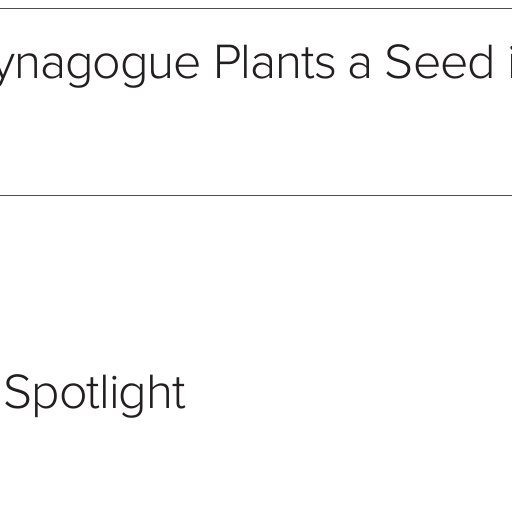Image resolution: width=512 pixels, height=512 pixels.
Task: Click the 'eed' letters of 'Seed'
Action: click(454, 63)
